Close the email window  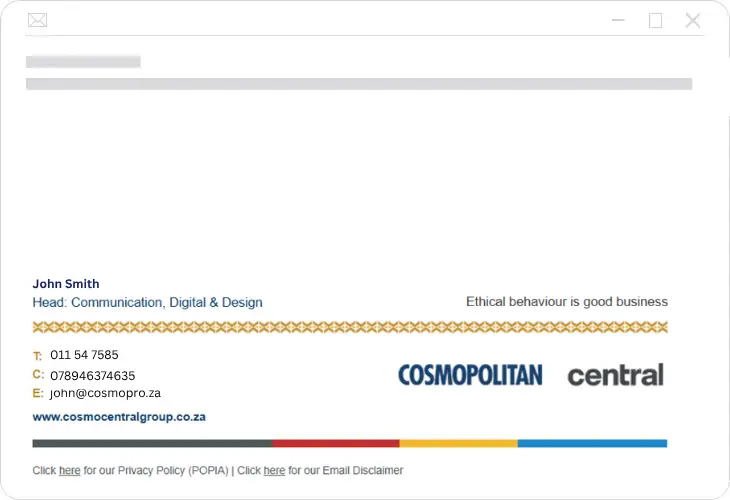[693, 20]
